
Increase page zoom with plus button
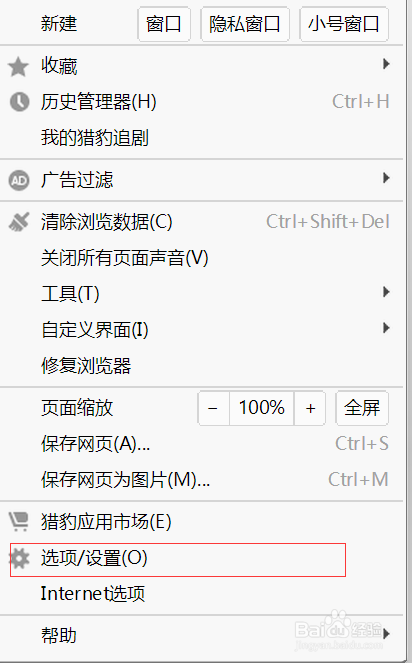click(310, 408)
